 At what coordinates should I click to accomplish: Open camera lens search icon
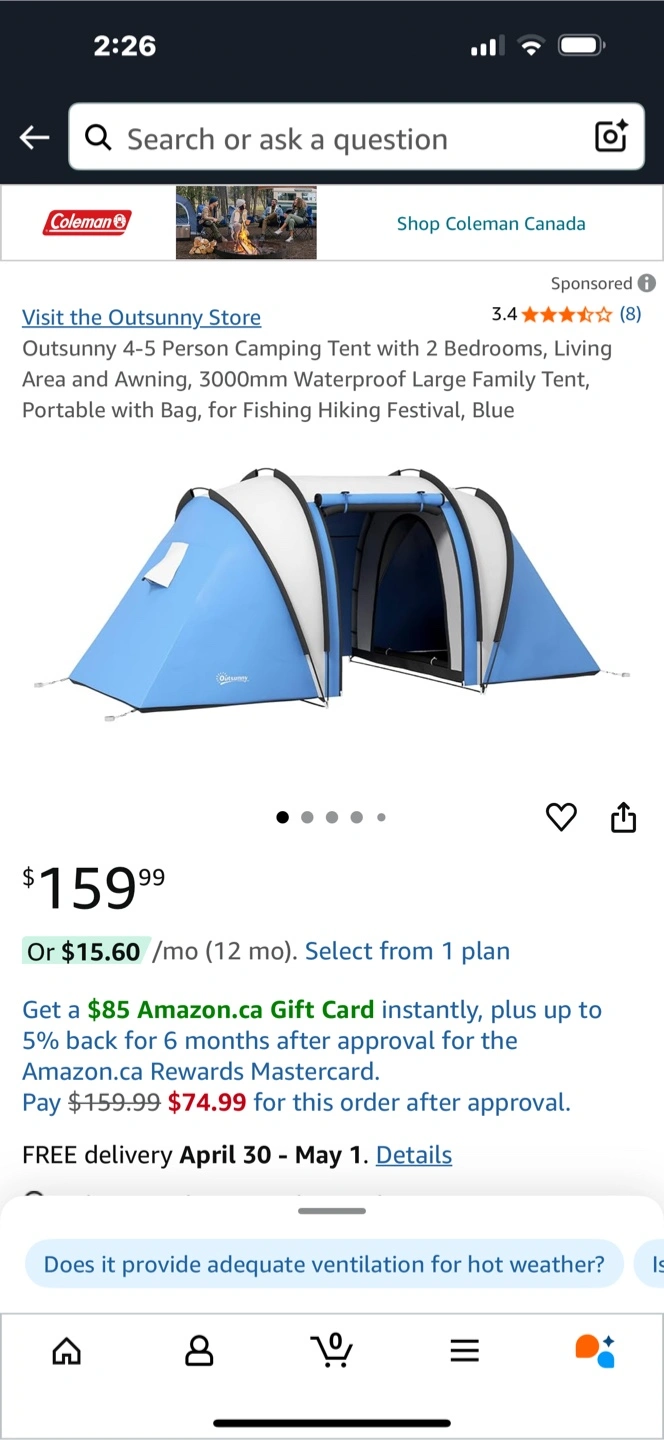pos(611,136)
